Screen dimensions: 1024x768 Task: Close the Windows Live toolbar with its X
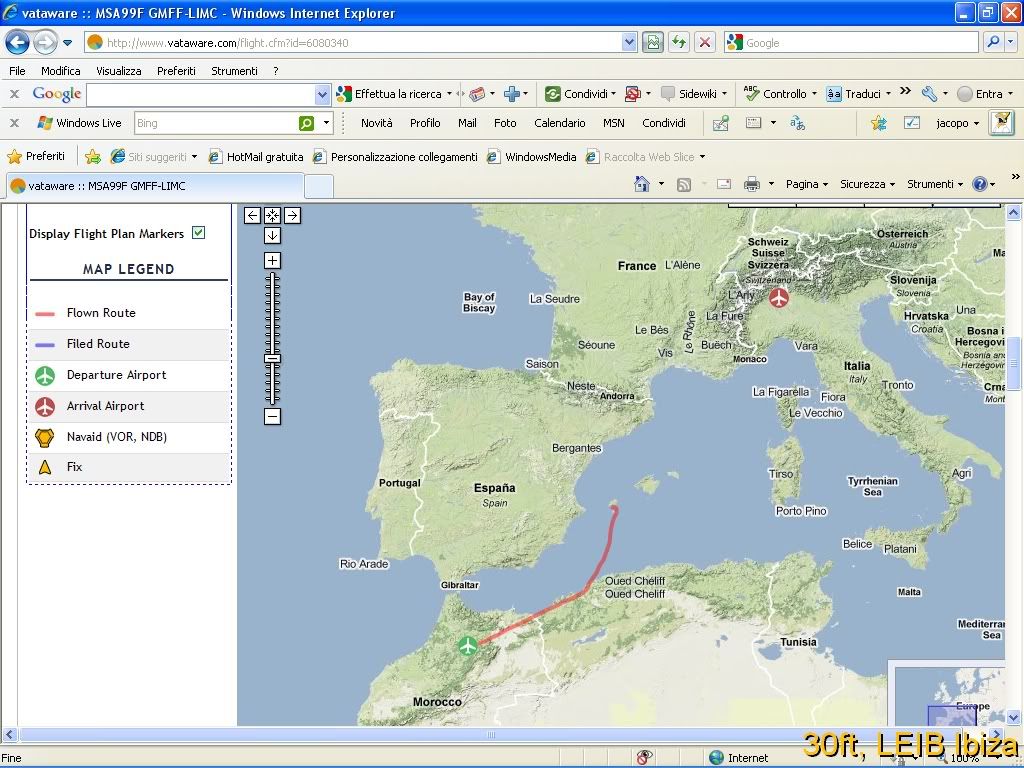[x=14, y=123]
